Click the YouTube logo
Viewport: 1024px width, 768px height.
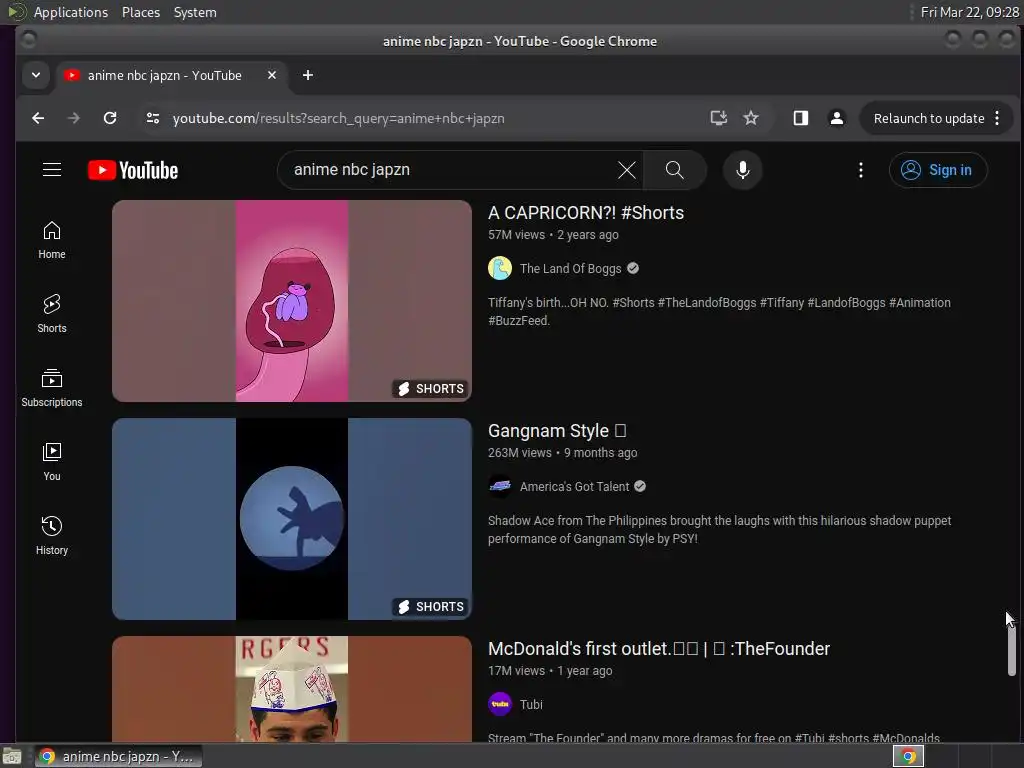(x=133, y=170)
